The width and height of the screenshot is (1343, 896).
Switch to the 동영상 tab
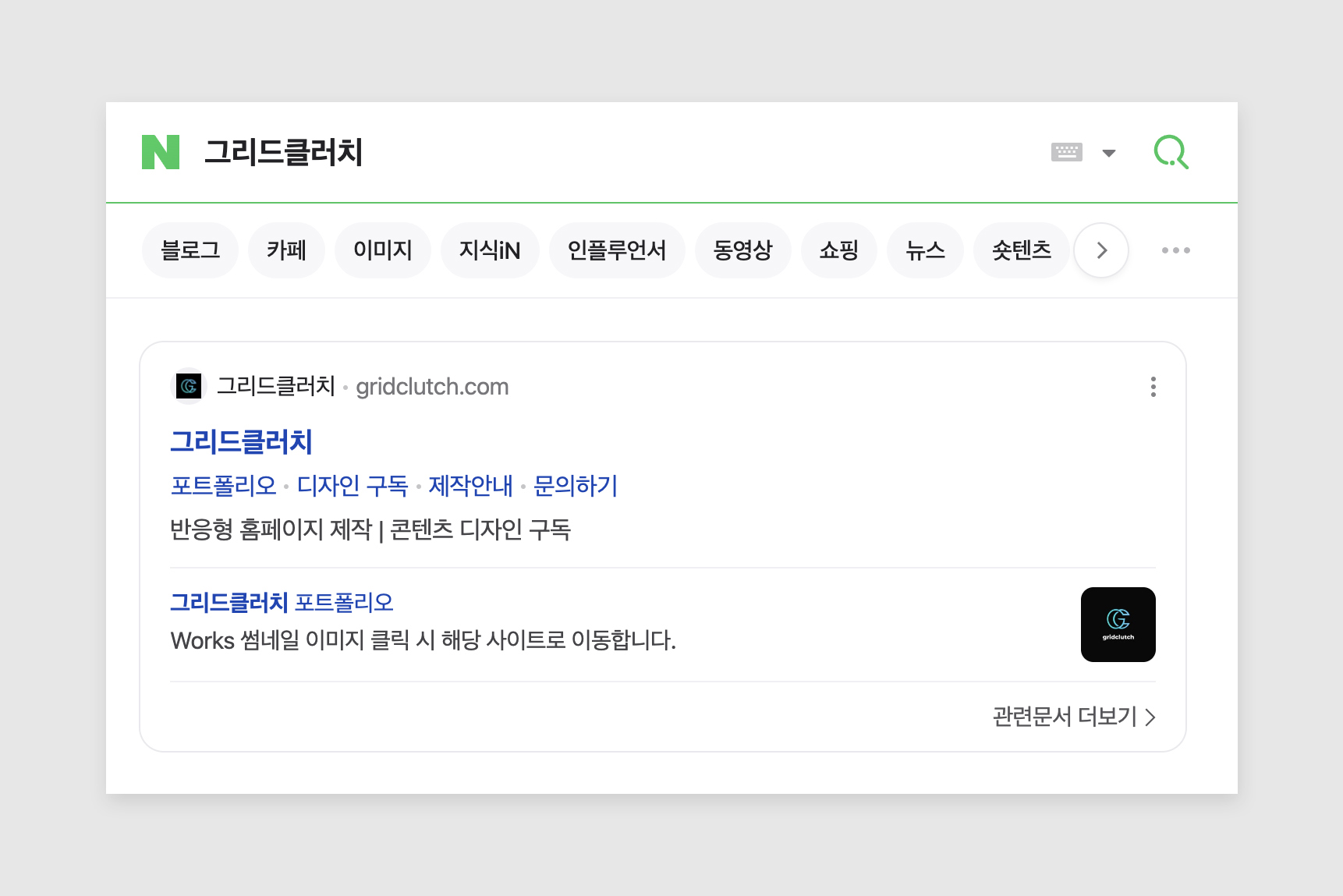[743, 250]
